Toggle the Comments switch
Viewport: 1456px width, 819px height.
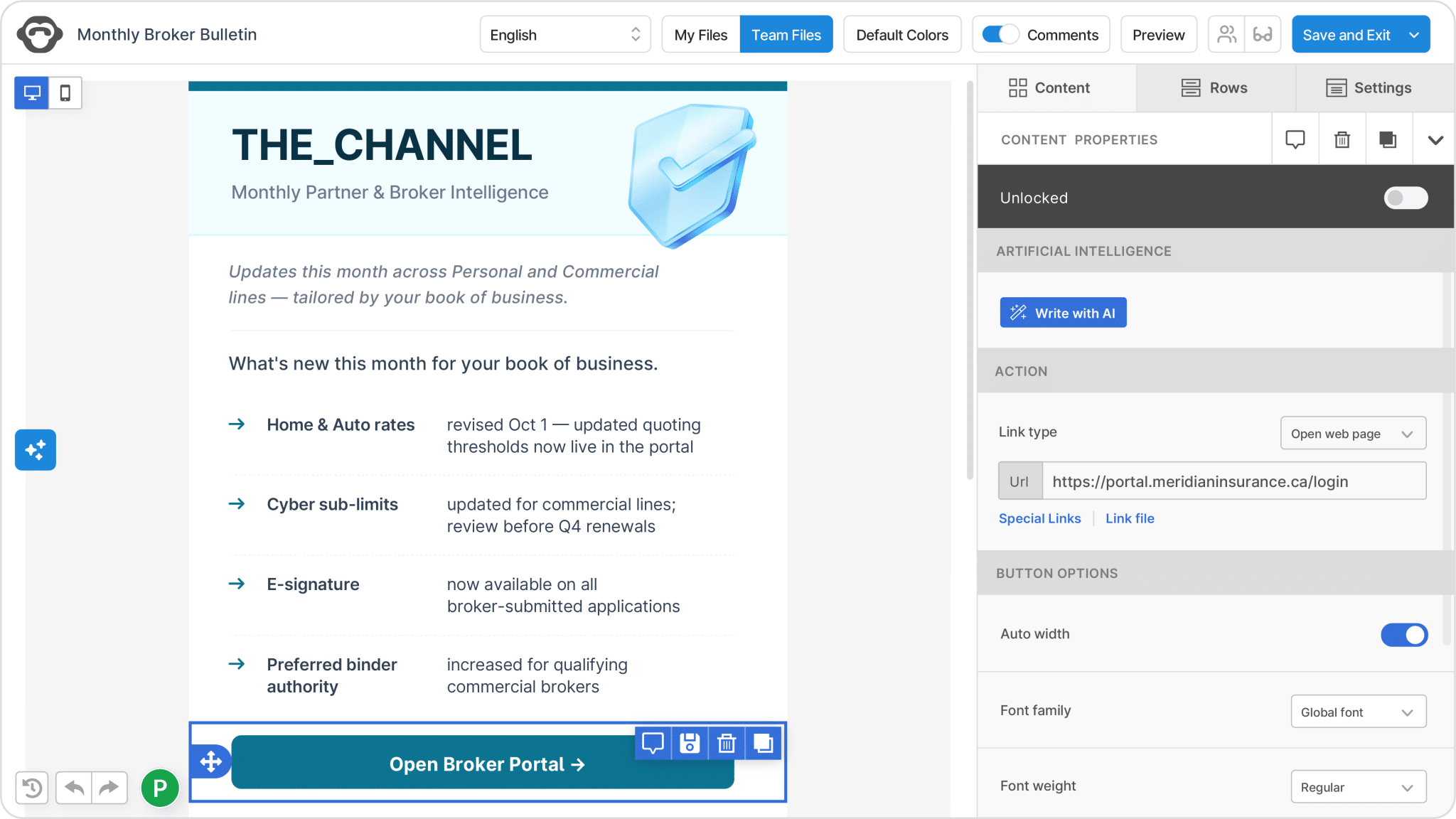click(1000, 35)
